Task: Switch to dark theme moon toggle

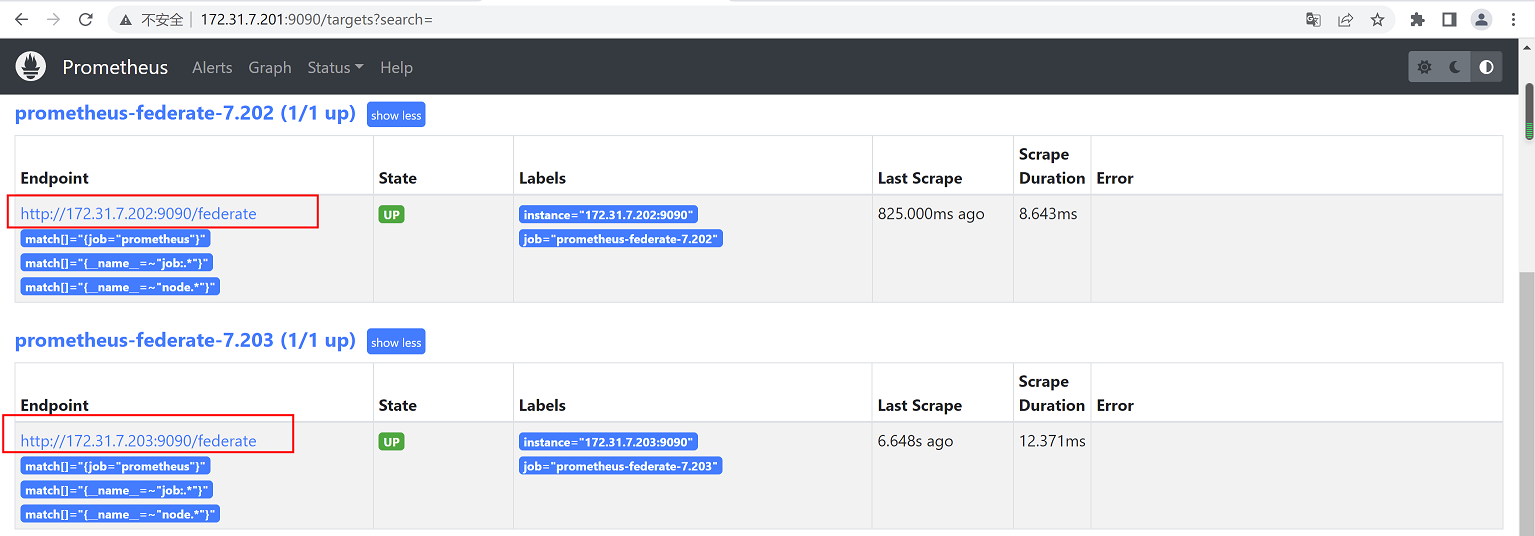Action: click(1455, 67)
